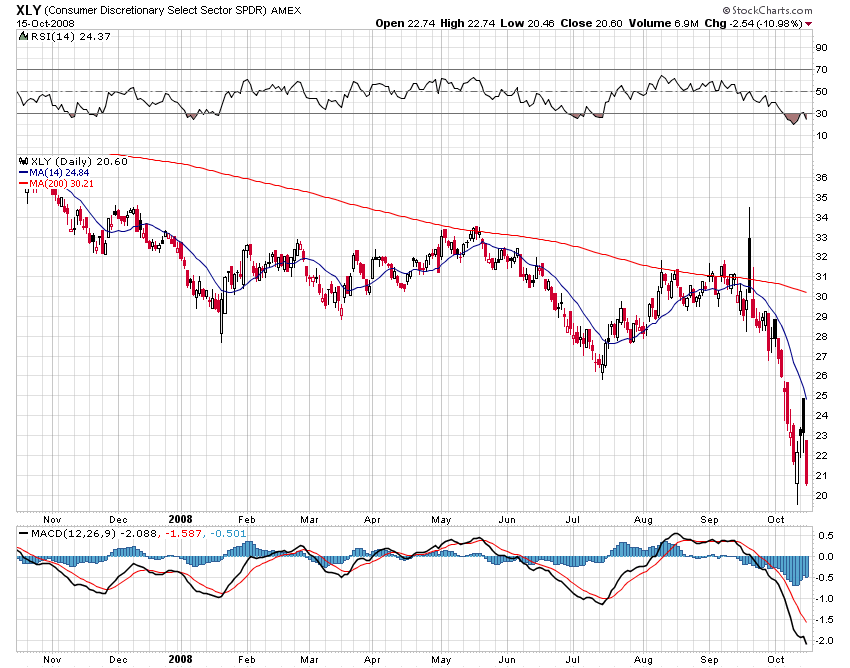This screenshot has width=850, height=668.
Task: Click the Volume 6.9M value
Action: click(664, 23)
